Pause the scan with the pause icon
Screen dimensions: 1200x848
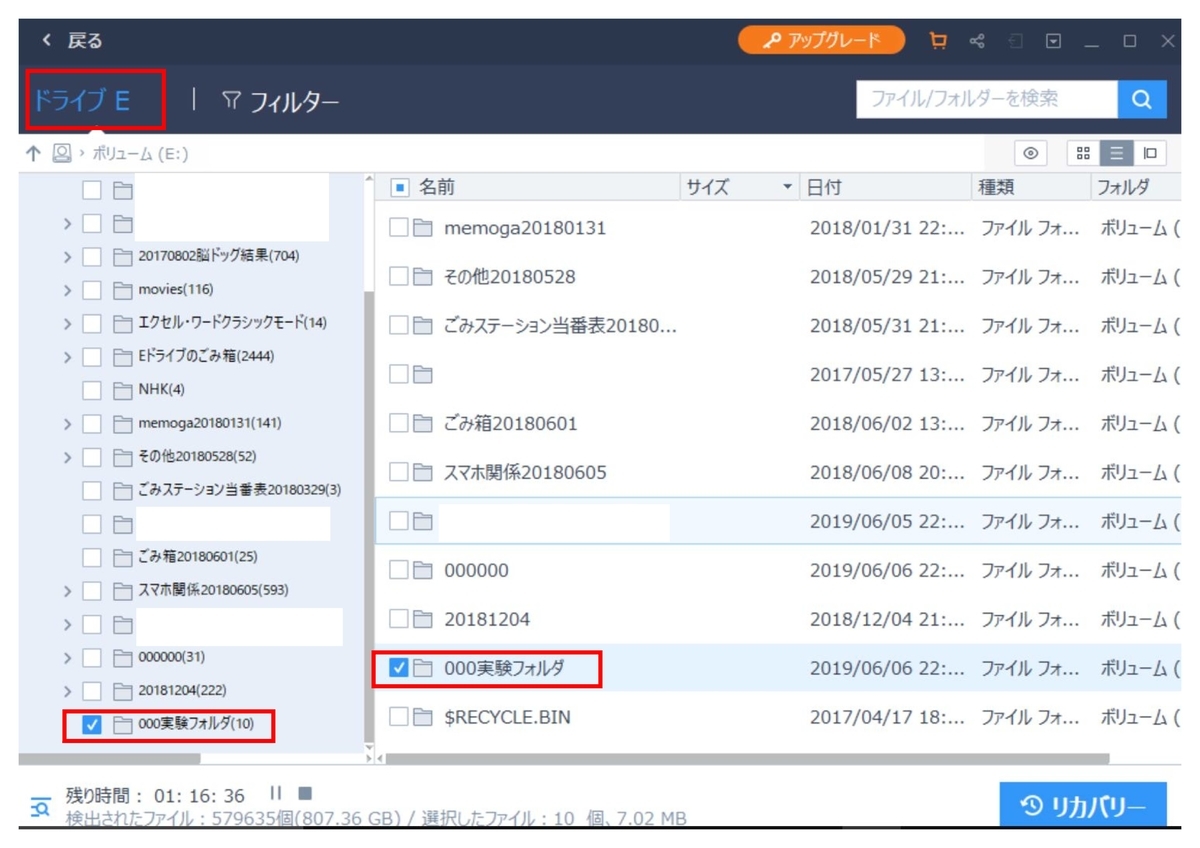tap(275, 792)
